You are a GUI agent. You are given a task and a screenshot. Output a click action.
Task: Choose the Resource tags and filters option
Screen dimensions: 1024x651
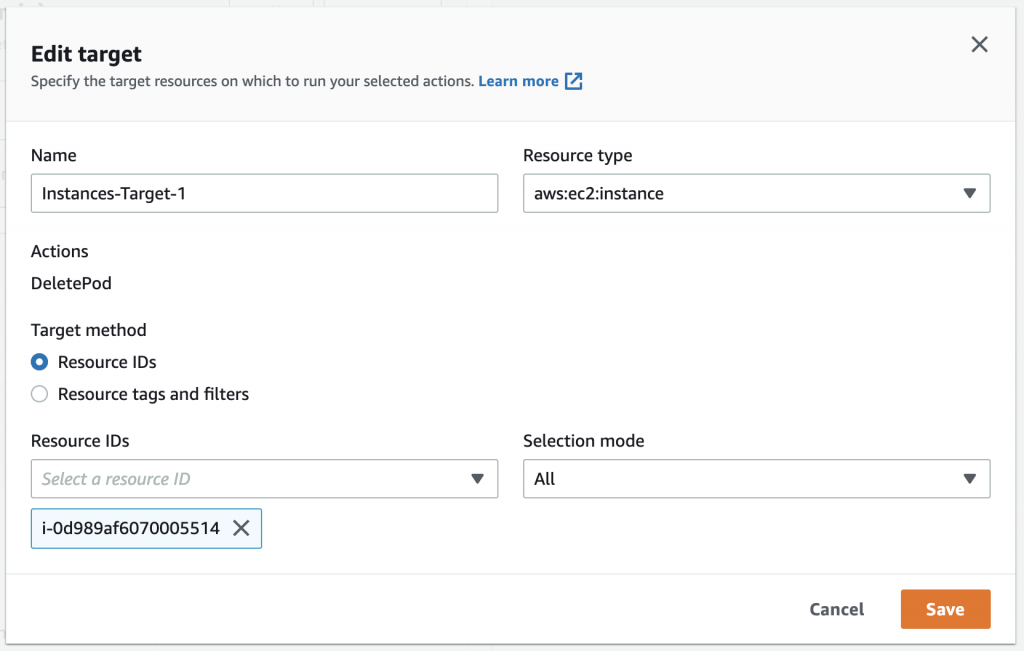point(40,394)
